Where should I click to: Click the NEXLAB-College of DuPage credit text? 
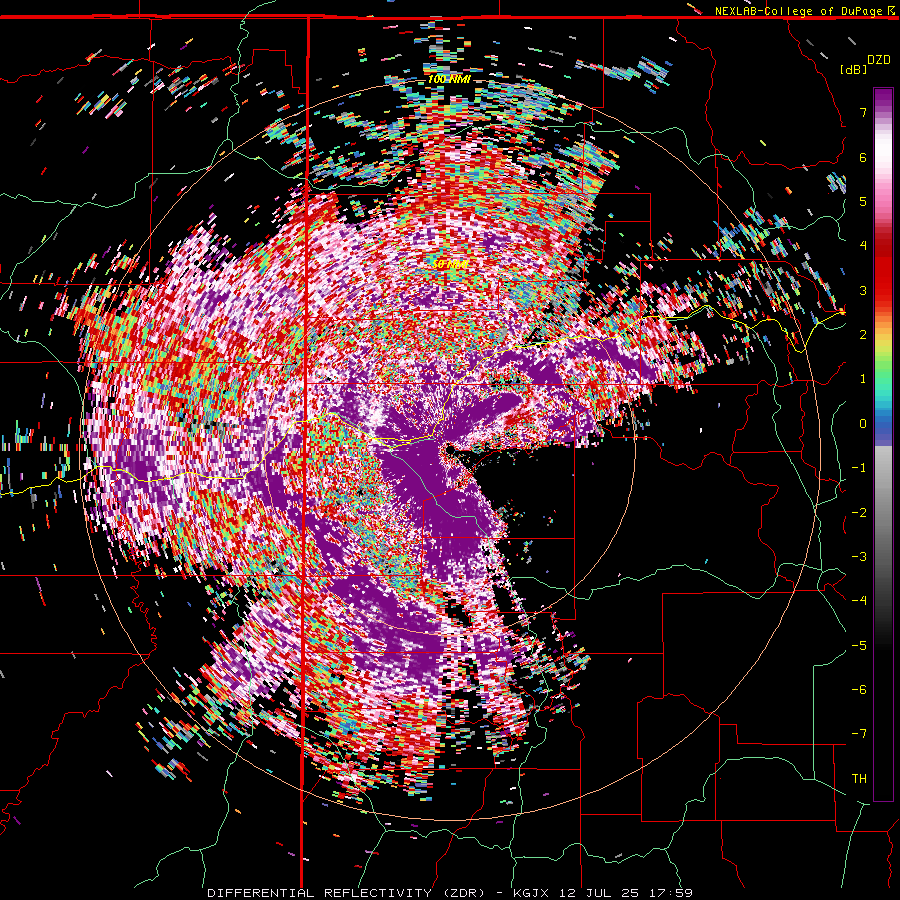click(x=798, y=11)
